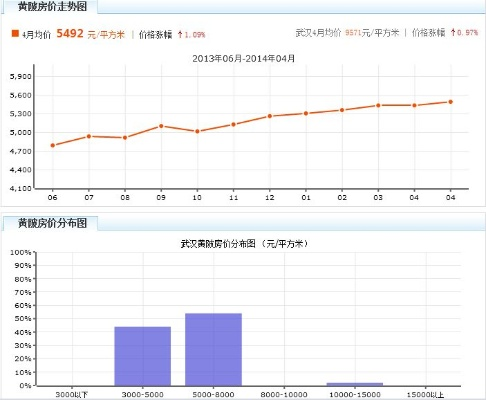486x400 pixels.
Task: Click the 武汉4月均价 9571 link
Action: tap(347, 33)
